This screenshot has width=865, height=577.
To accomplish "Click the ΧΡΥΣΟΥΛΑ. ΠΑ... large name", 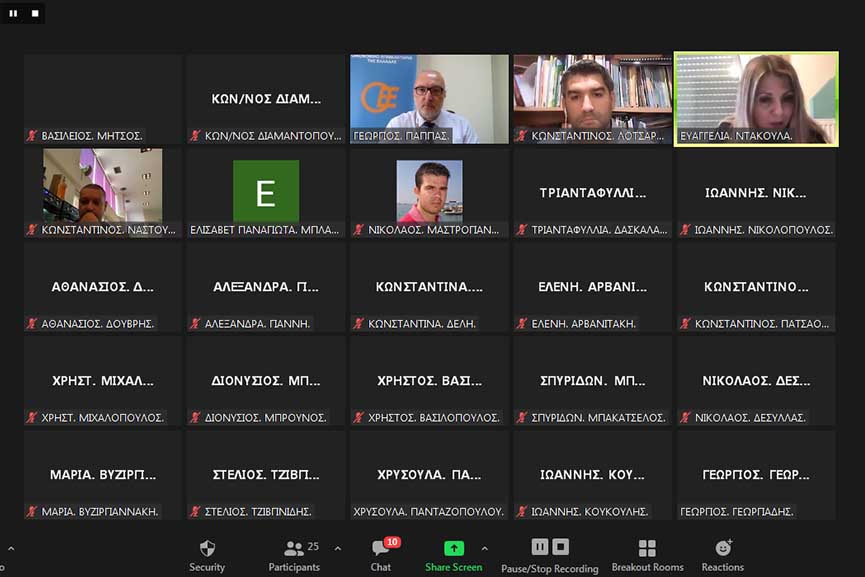I will pyautogui.click(x=429, y=475).
